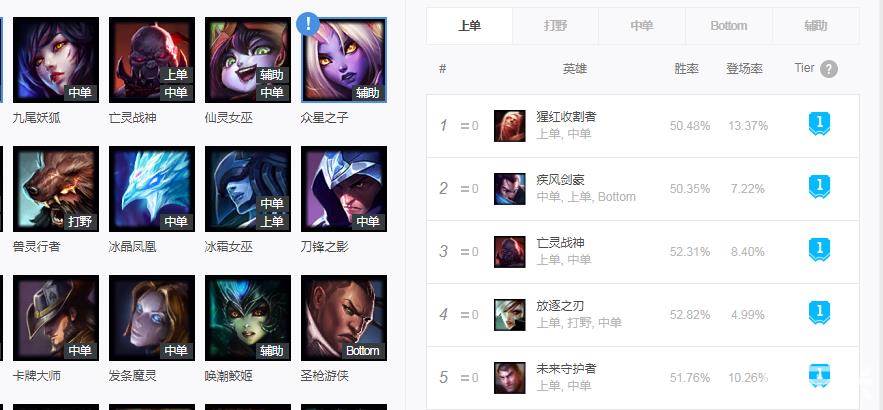883x410 pixels.
Task: Select the 辅助 tab
Action: (x=815, y=26)
